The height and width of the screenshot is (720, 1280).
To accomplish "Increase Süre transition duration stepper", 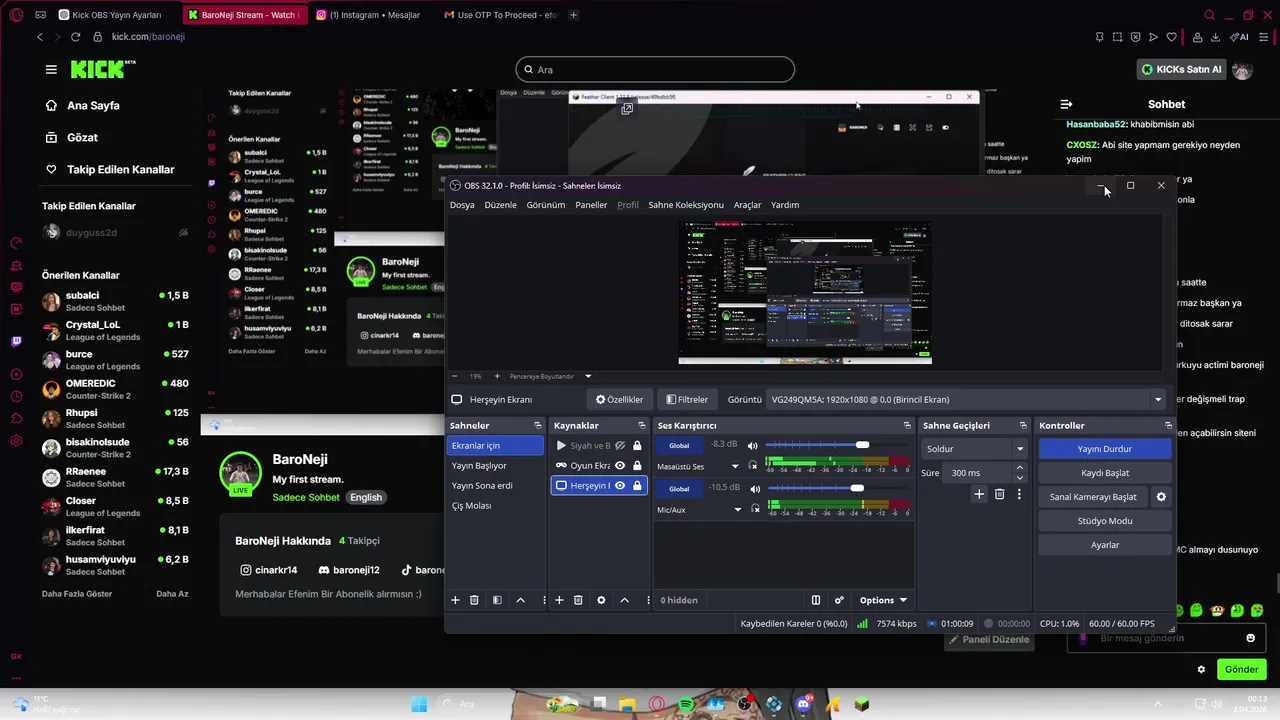I will point(1020,468).
